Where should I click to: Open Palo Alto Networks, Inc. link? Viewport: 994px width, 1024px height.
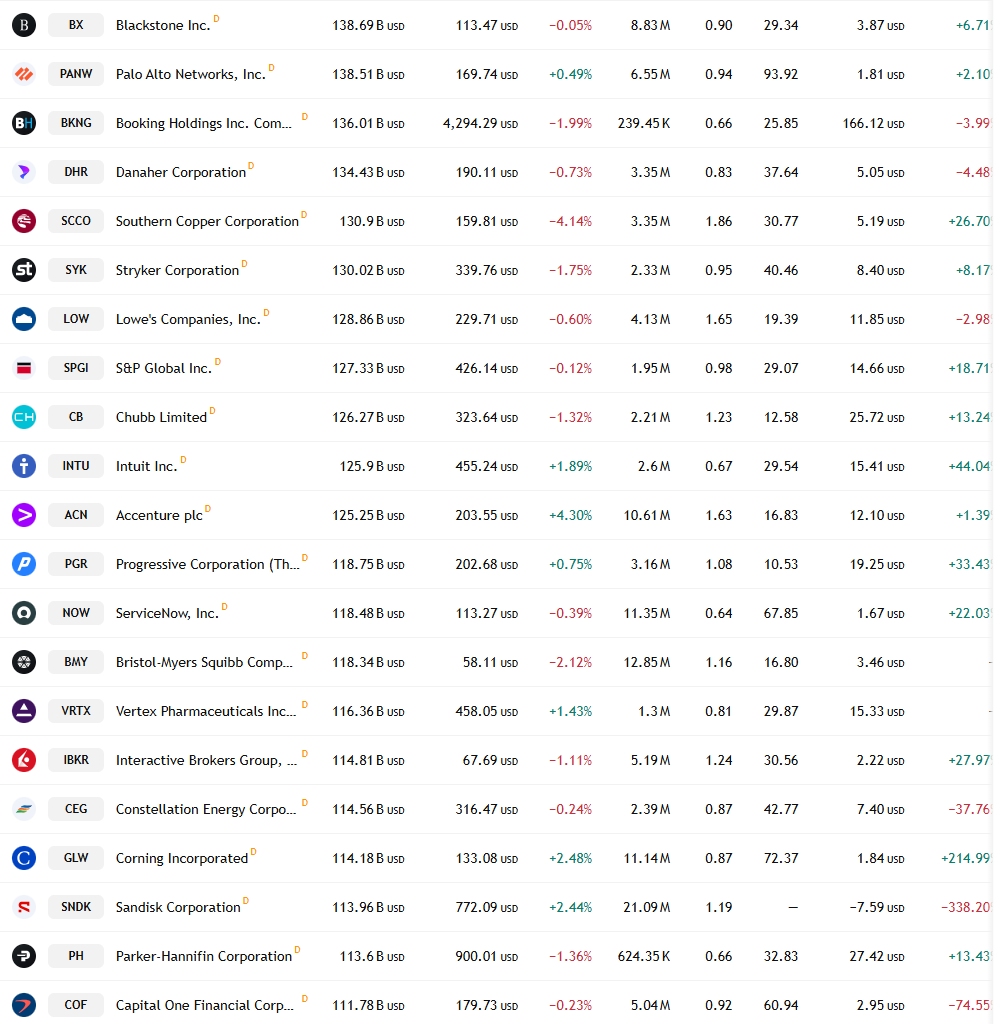click(x=191, y=74)
